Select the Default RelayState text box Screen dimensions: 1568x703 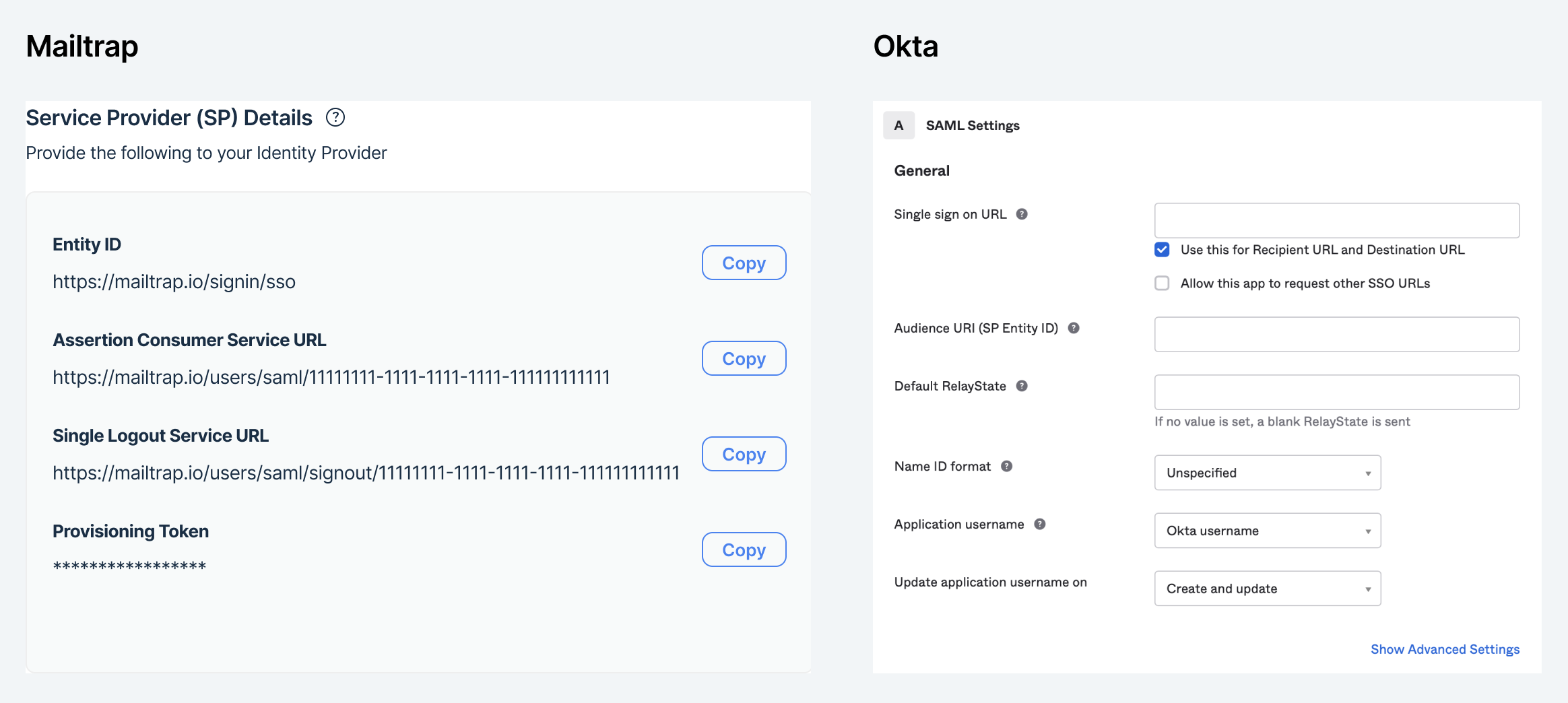(x=1336, y=392)
